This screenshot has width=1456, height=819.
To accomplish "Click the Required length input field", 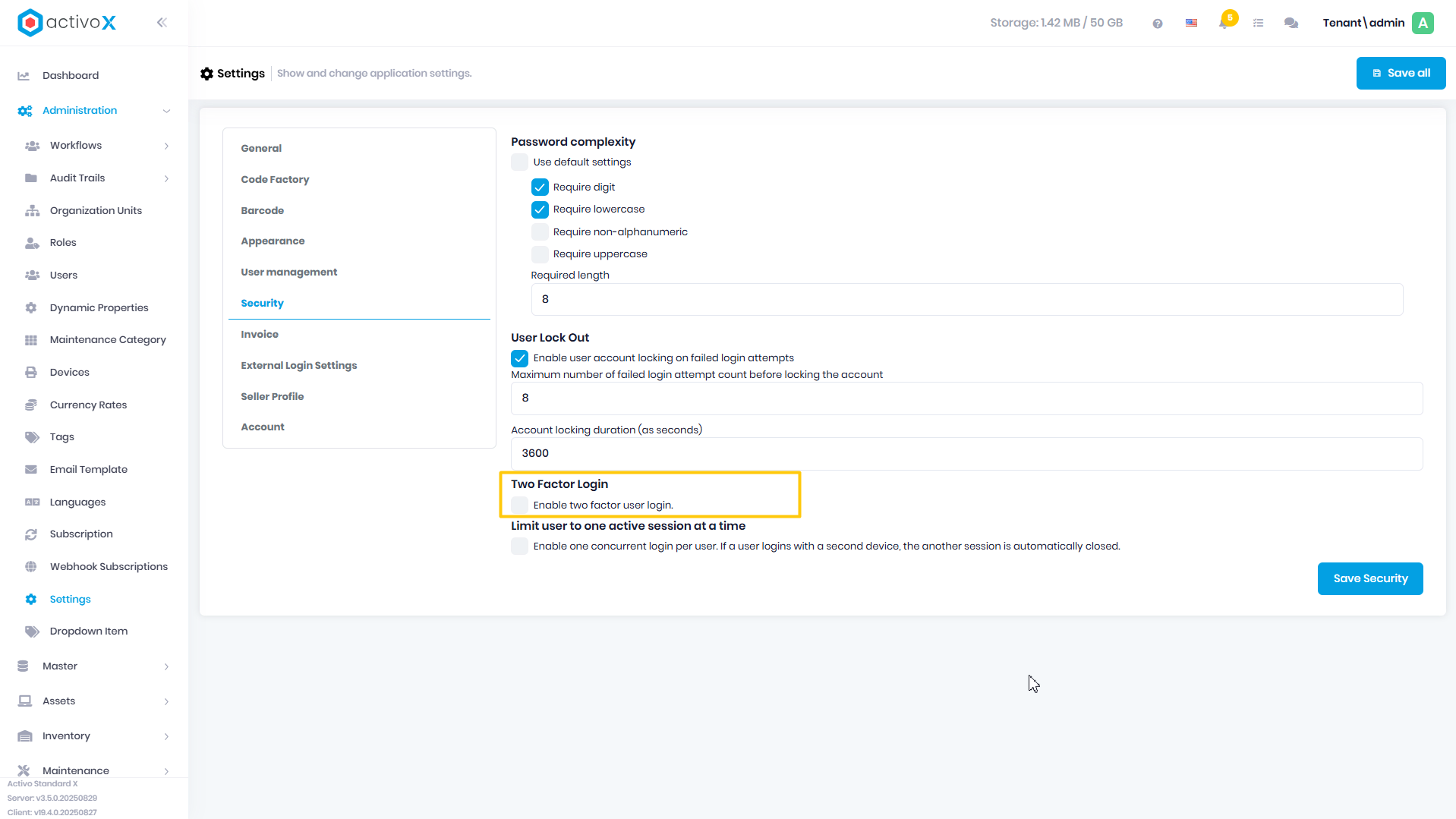I will (967, 300).
